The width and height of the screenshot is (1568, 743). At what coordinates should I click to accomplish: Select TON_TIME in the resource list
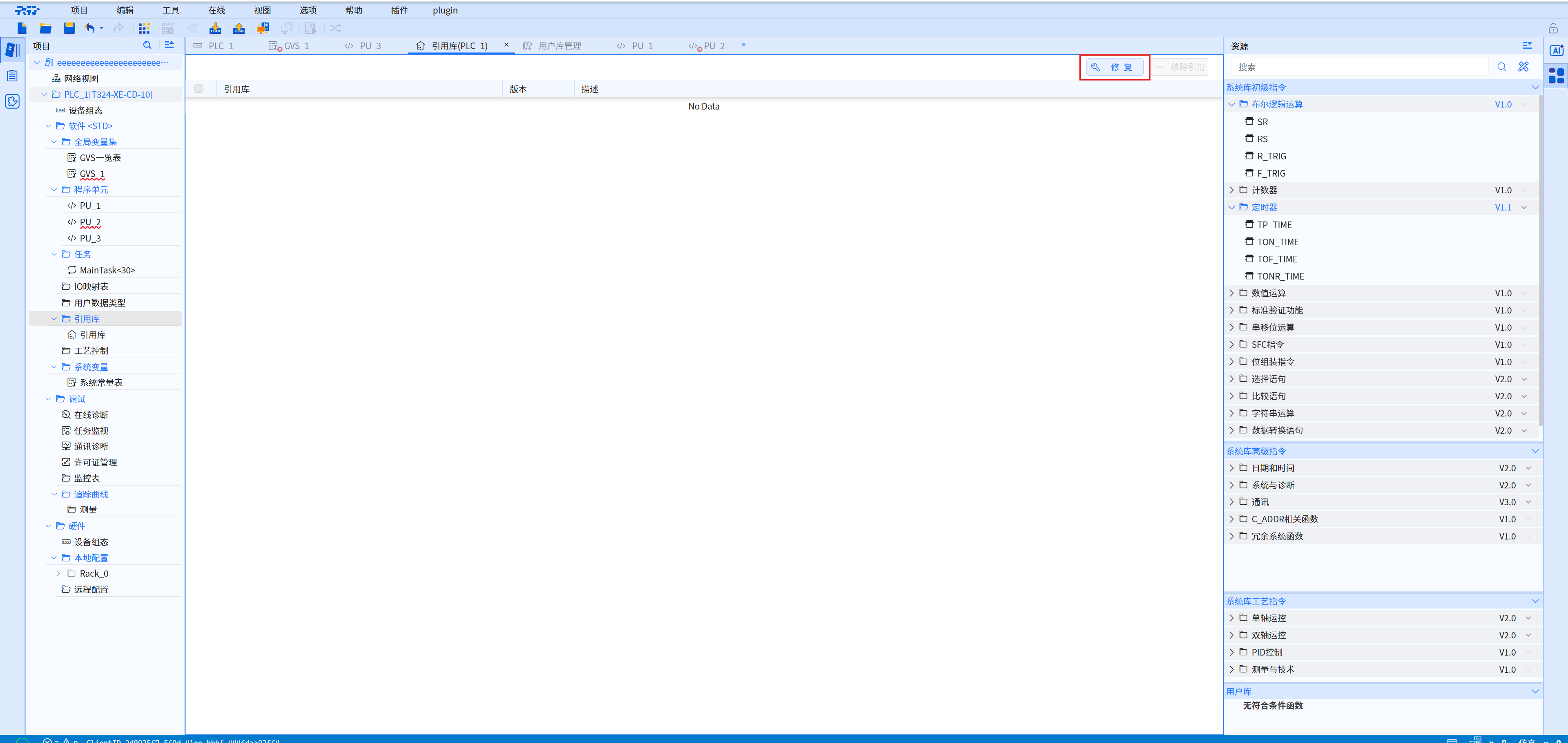click(x=1277, y=242)
